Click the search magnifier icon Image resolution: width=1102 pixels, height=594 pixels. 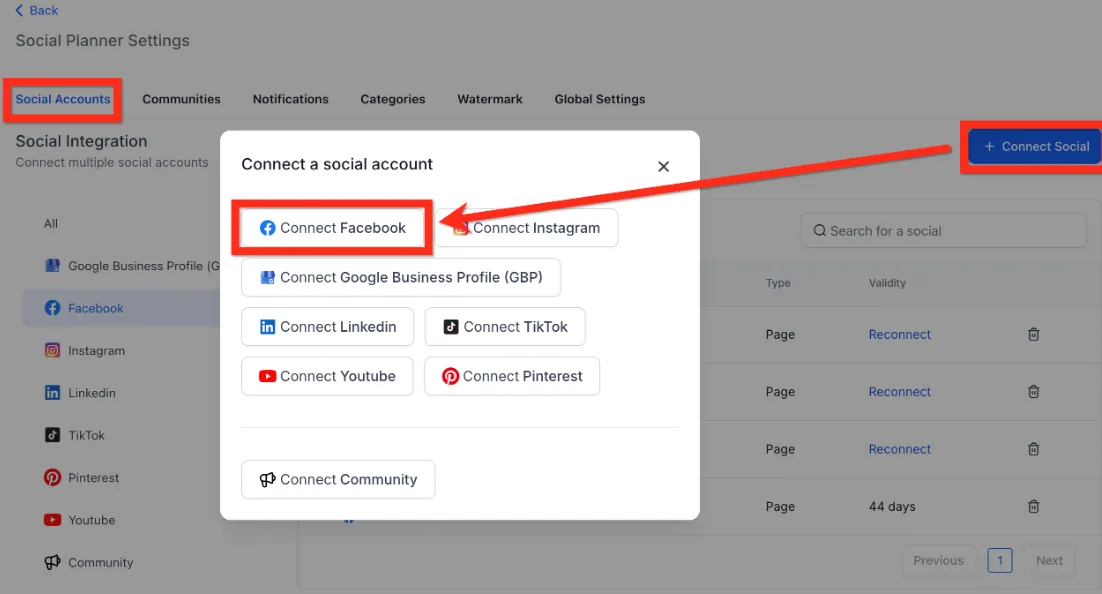point(819,231)
